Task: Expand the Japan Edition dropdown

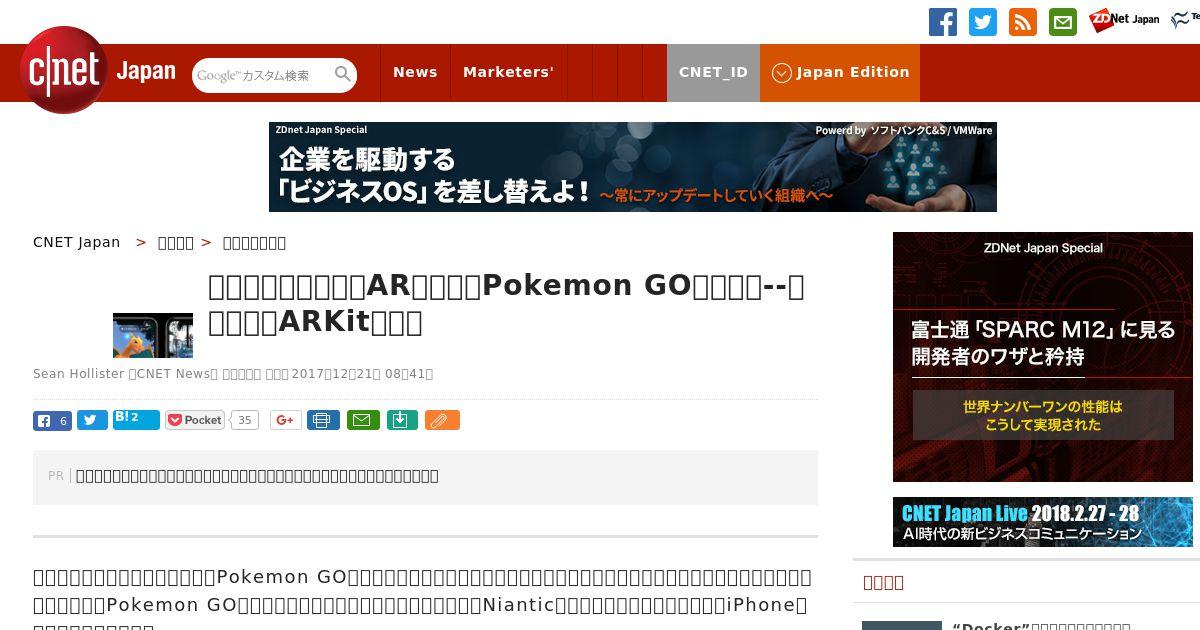Action: pyautogui.click(x=840, y=72)
